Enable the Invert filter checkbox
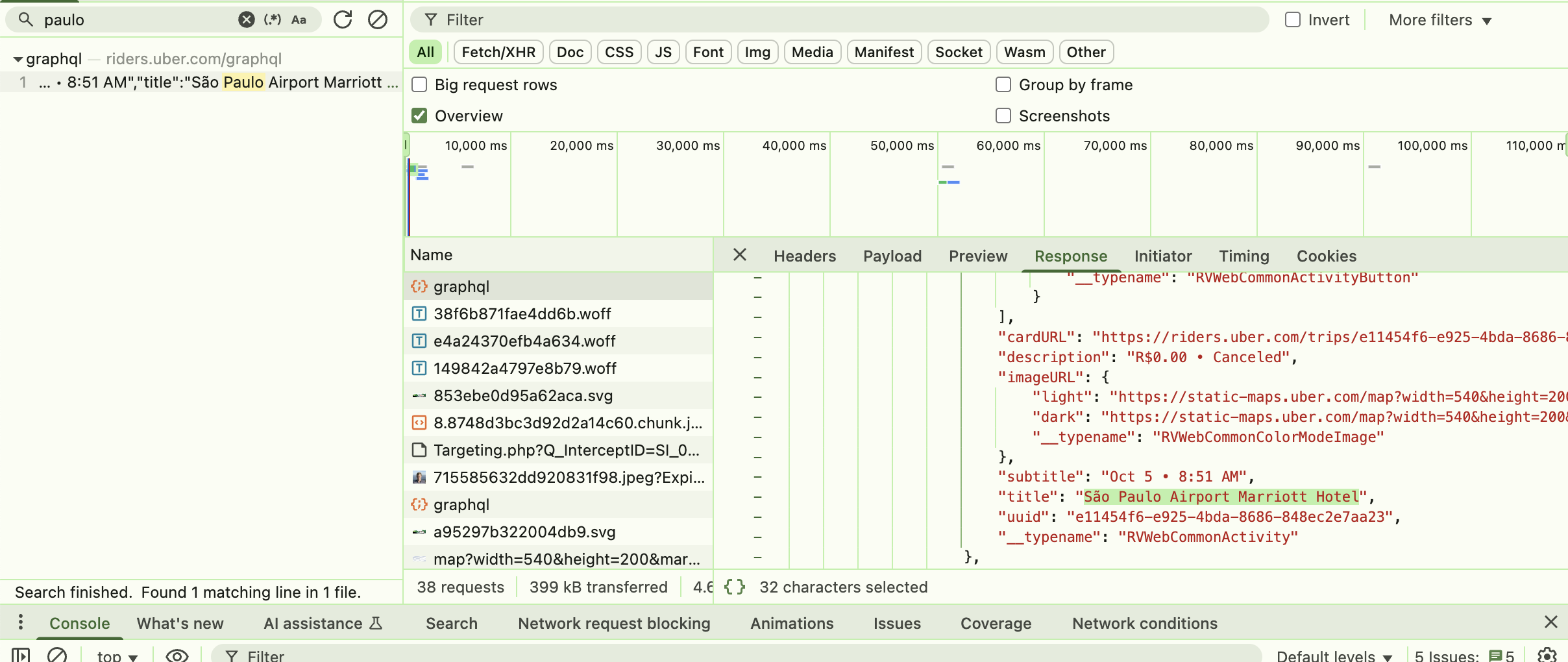Screen dimensions: 1568x662 point(1293,19)
